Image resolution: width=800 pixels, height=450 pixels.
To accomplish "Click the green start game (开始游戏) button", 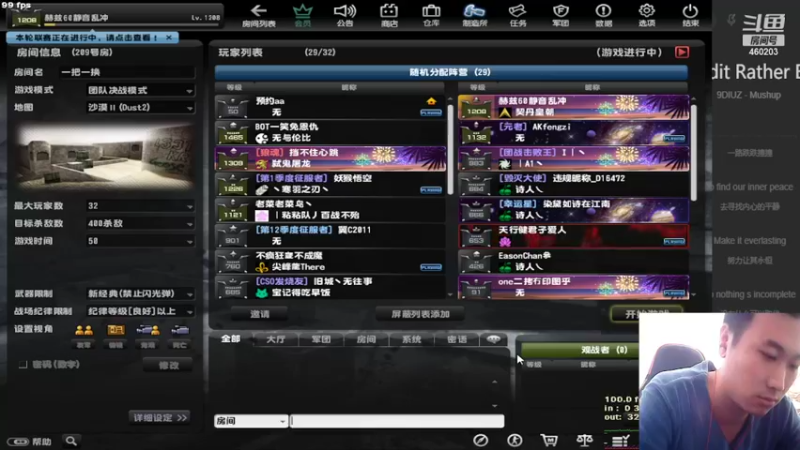I will [646, 313].
